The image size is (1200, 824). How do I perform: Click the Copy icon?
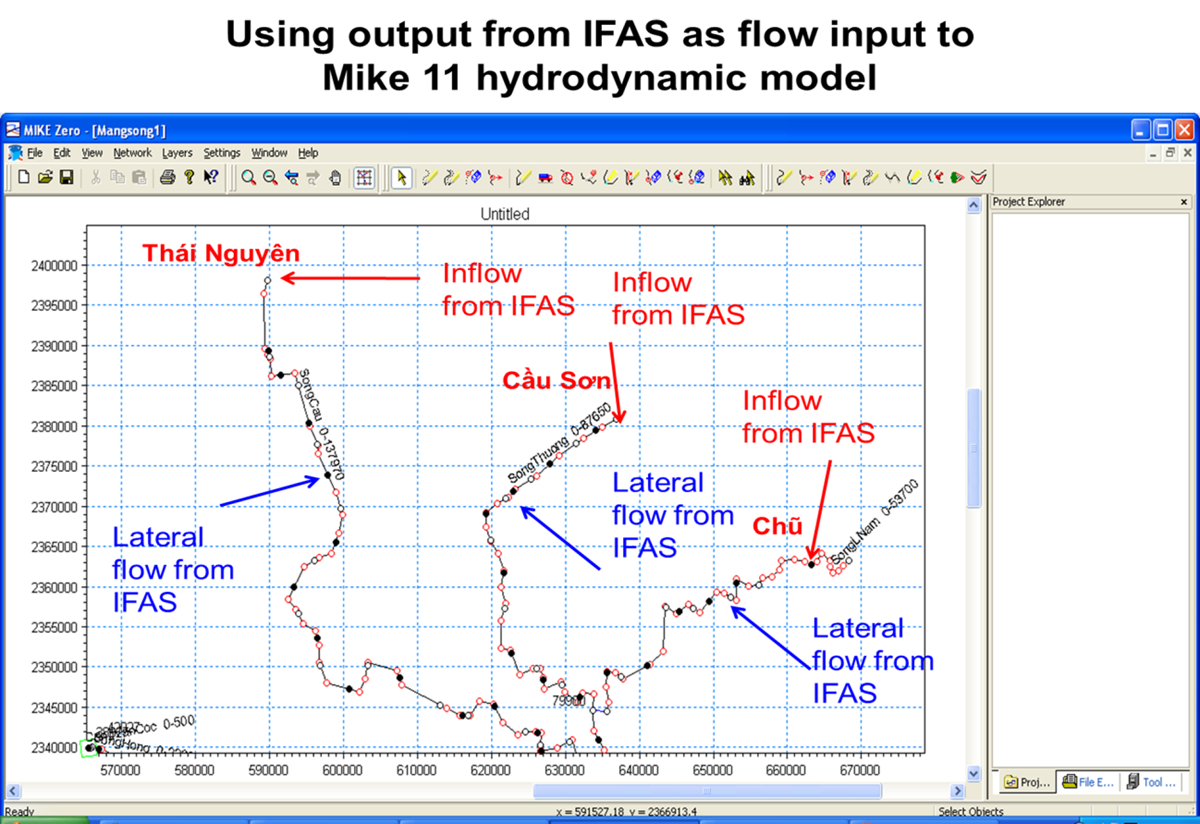tap(117, 177)
